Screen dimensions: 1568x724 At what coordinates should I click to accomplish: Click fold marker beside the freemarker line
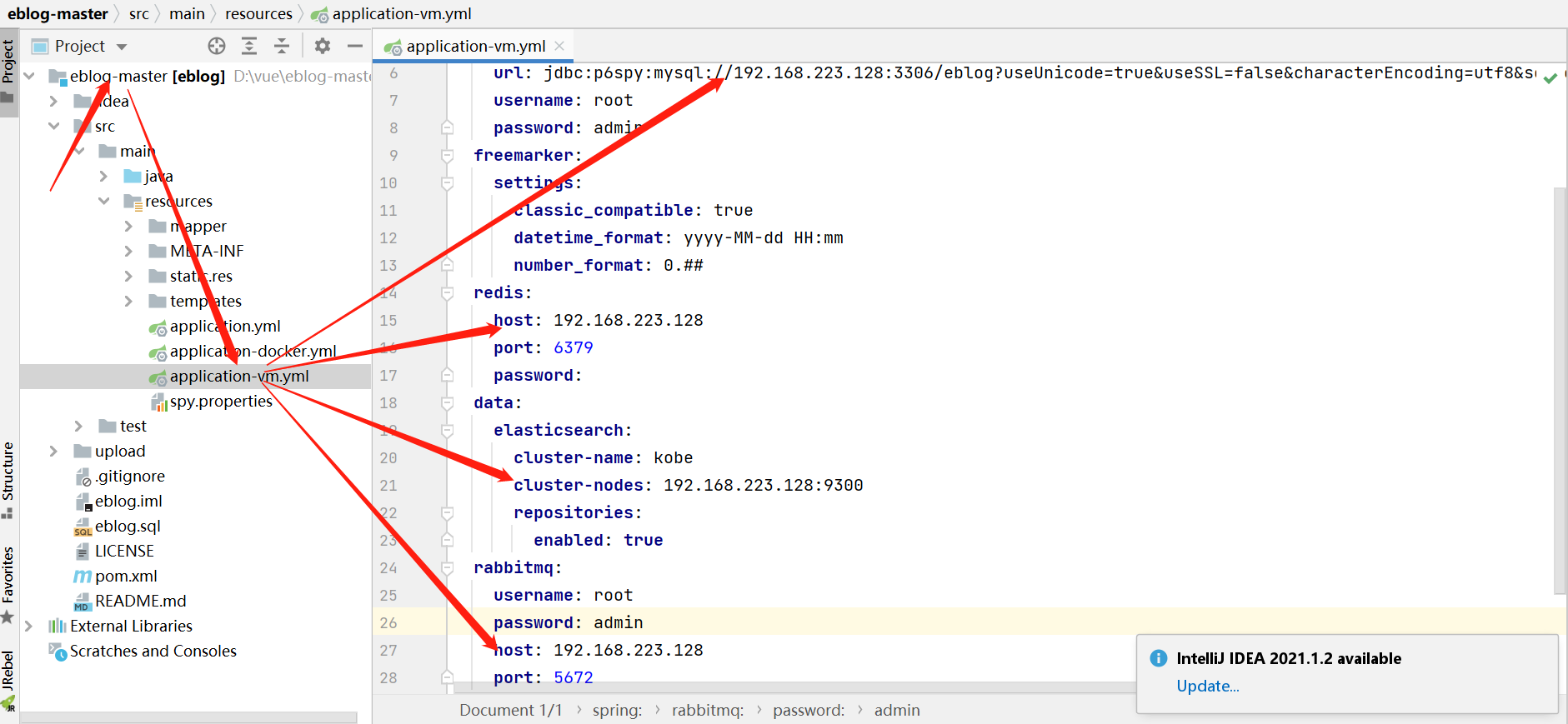coord(448,156)
